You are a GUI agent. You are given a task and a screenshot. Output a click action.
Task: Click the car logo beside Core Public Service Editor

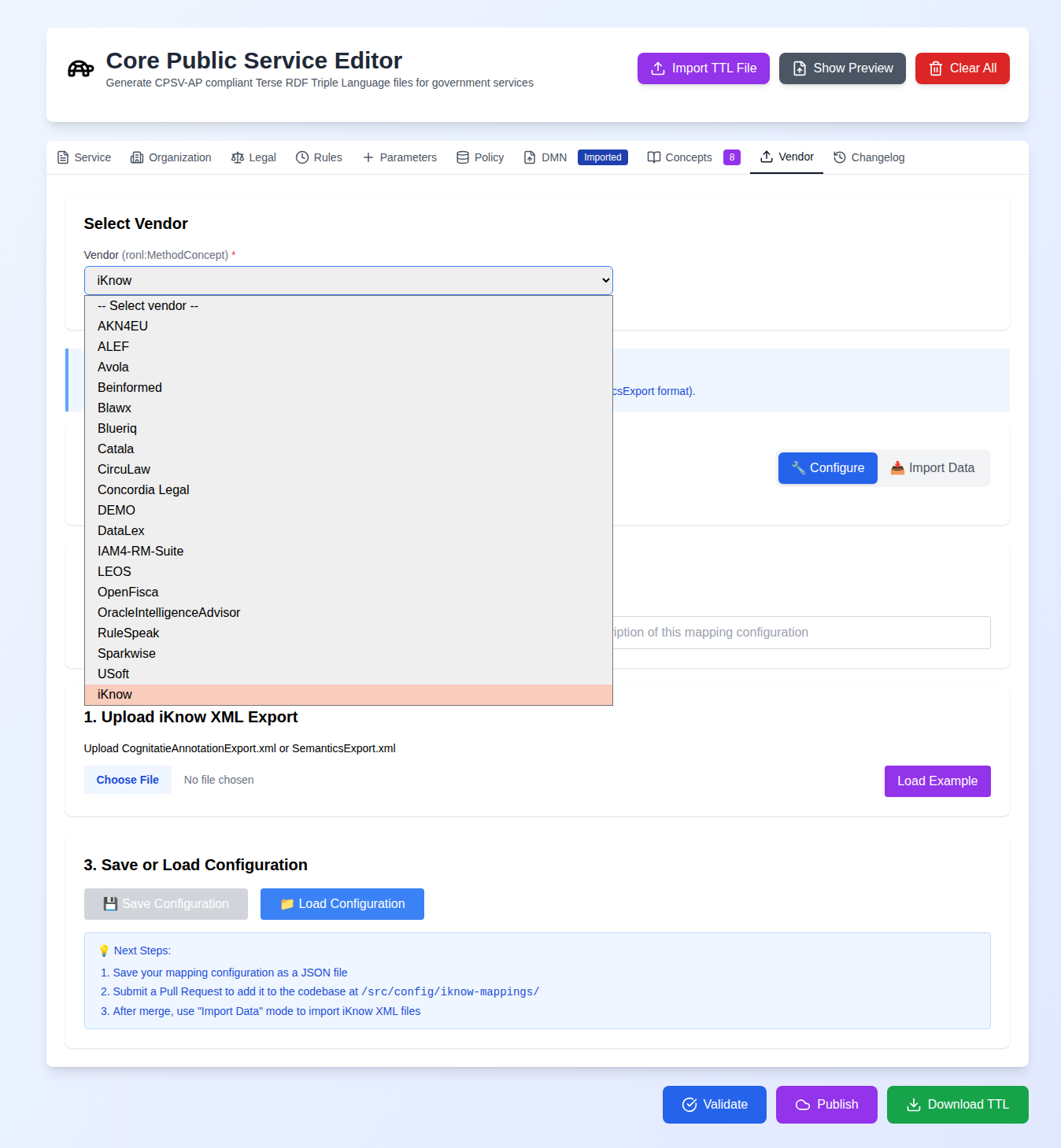[79, 68]
